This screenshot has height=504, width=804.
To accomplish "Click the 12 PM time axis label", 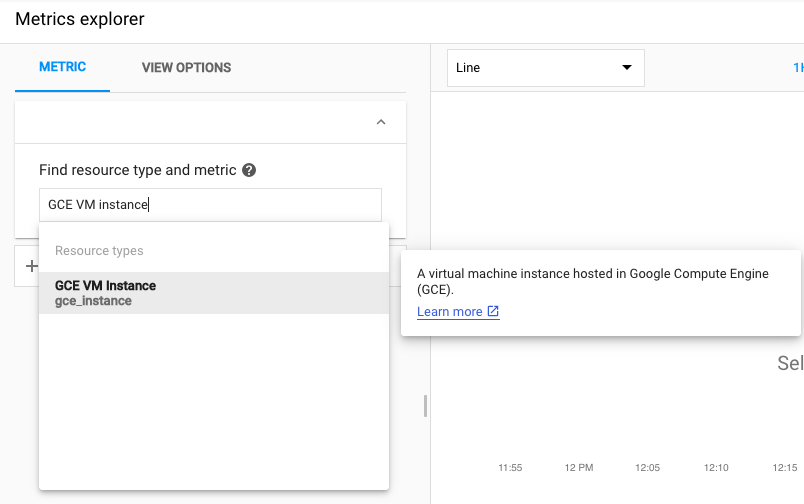I will tap(579, 468).
